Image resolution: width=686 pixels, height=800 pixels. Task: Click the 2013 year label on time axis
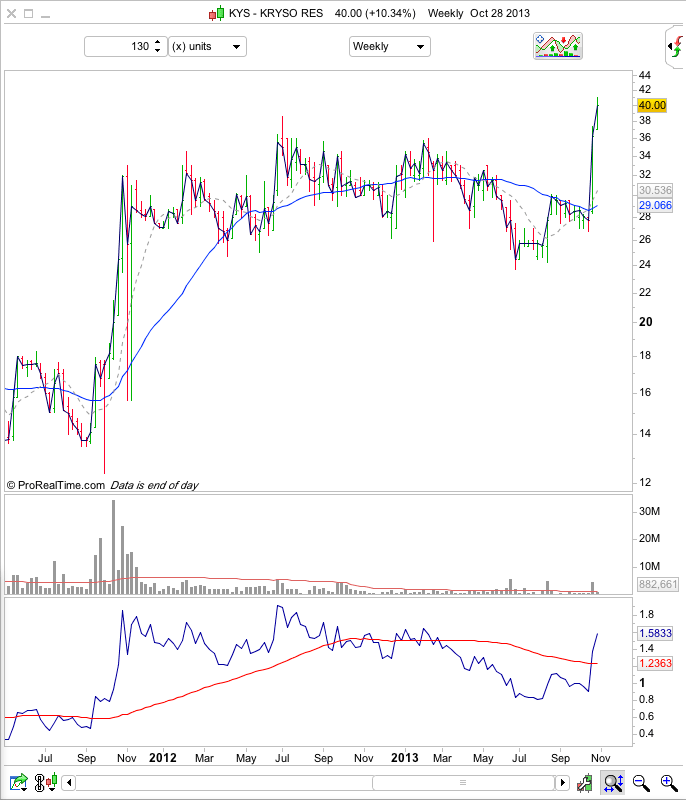(x=404, y=758)
